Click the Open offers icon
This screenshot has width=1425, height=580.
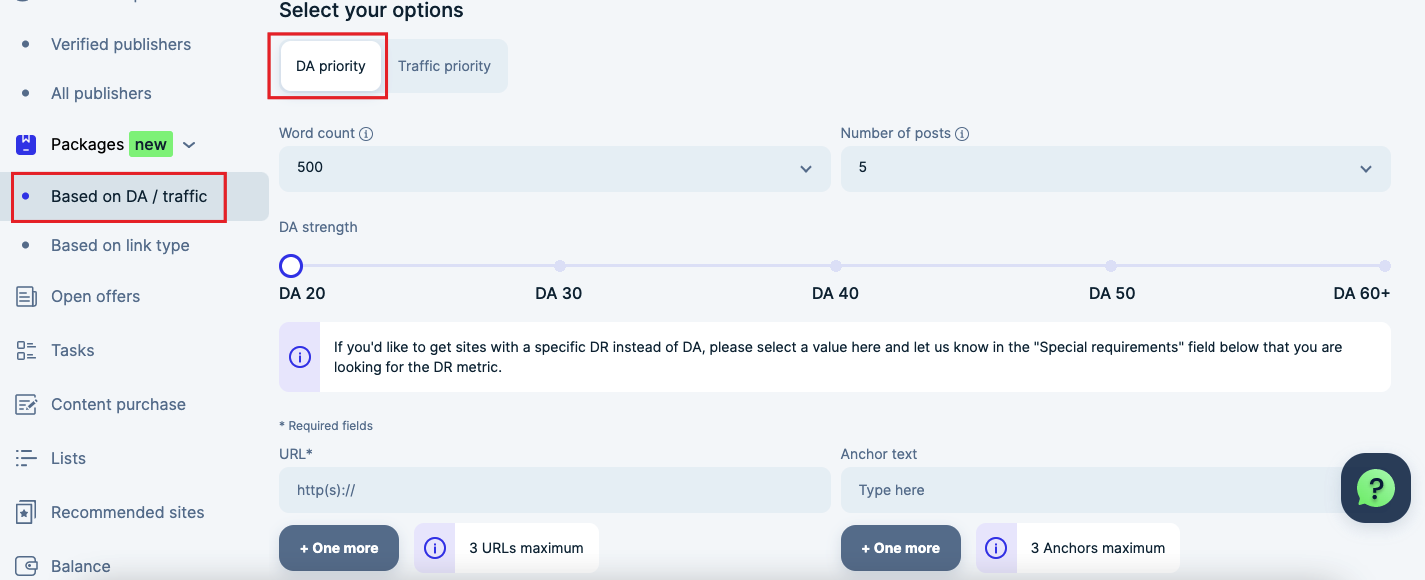[x=26, y=296]
